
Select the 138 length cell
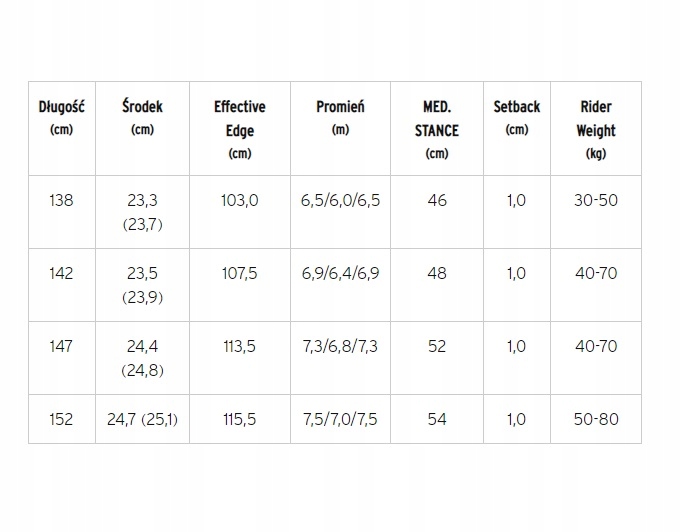click(61, 200)
